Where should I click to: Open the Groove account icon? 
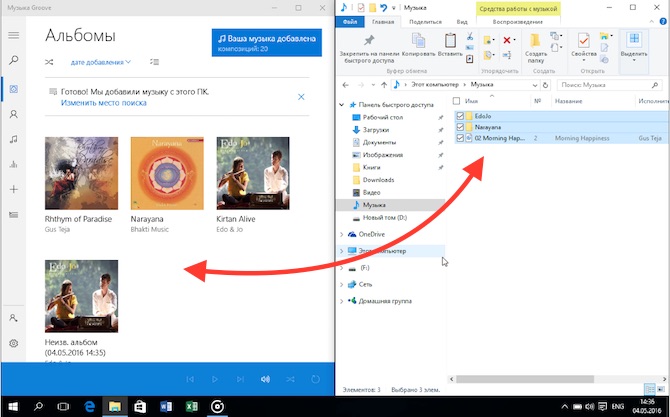click(14, 318)
